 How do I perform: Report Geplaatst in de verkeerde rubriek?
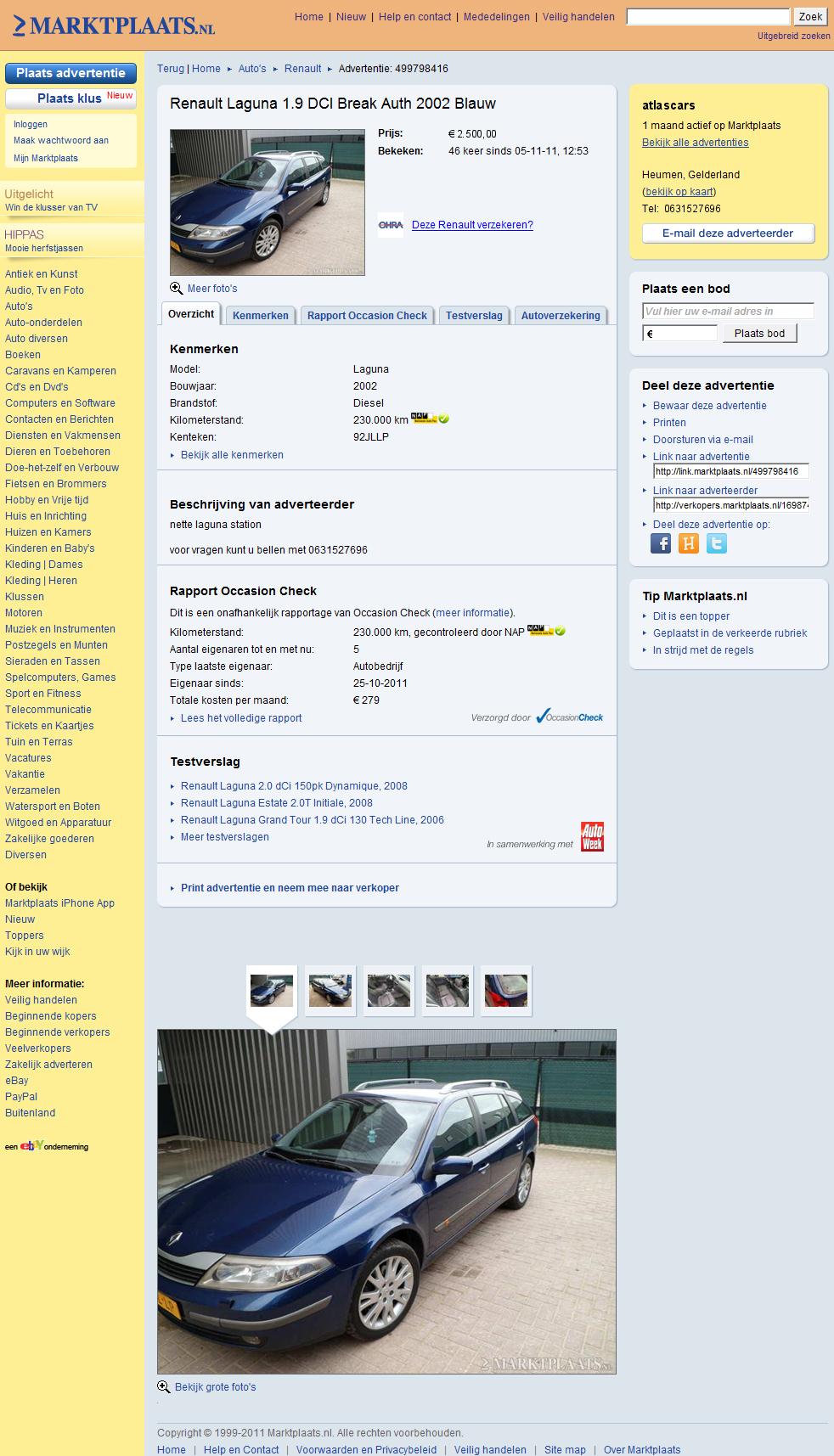coord(730,633)
